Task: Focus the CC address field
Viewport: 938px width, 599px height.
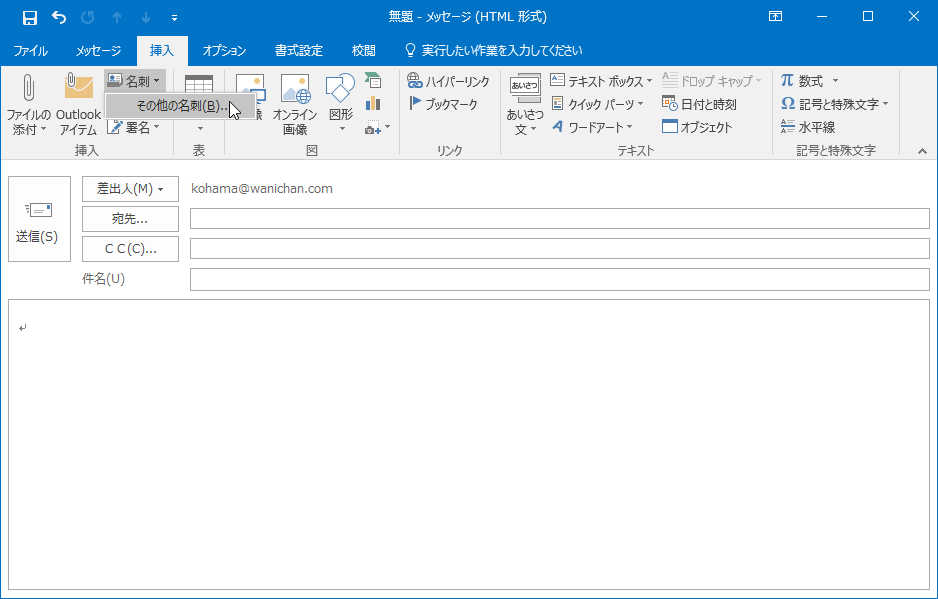Action: [560, 248]
